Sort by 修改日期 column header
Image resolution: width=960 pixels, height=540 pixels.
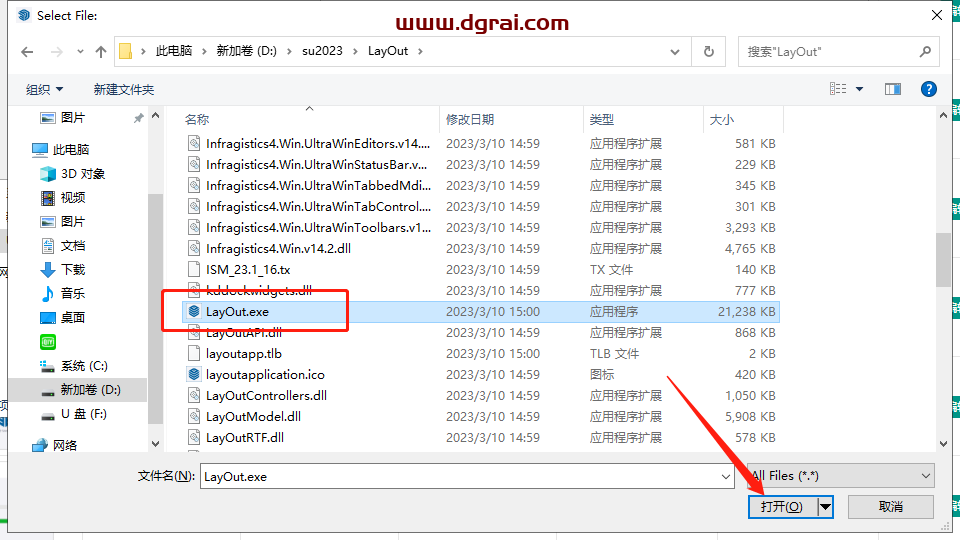[470, 120]
